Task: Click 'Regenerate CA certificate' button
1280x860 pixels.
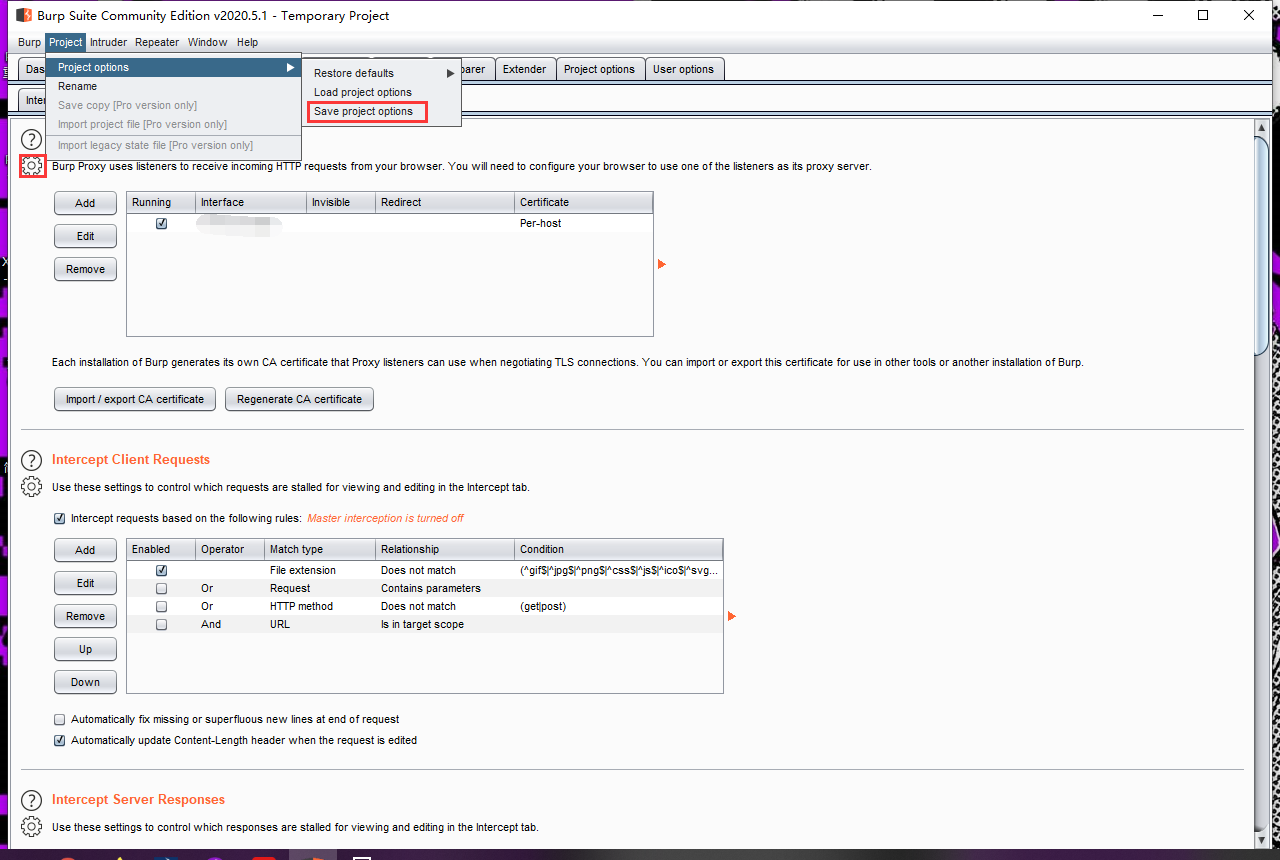Action: [300, 399]
